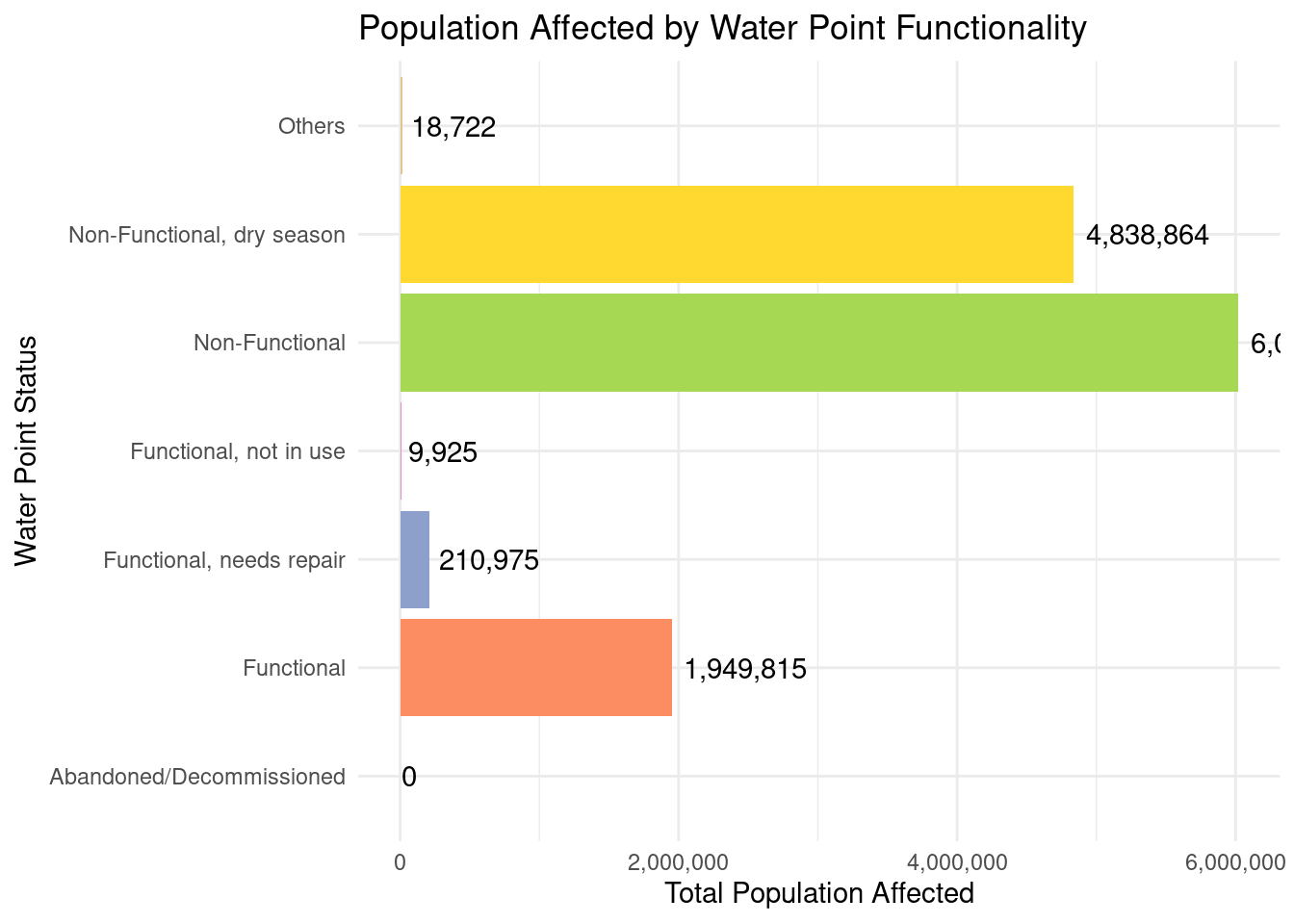Click the 1,949,815 value label

[745, 669]
